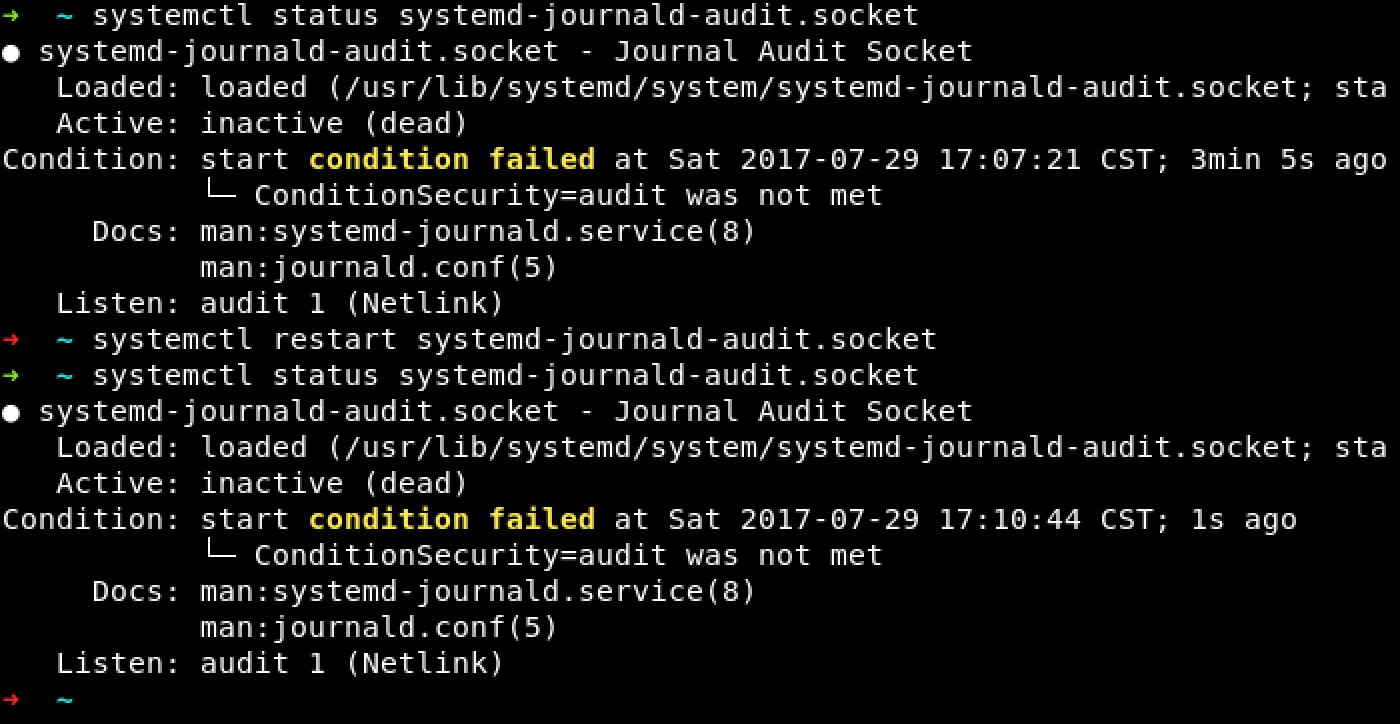
Task: Click the red prompt arrow on last line
Action: tap(11, 700)
